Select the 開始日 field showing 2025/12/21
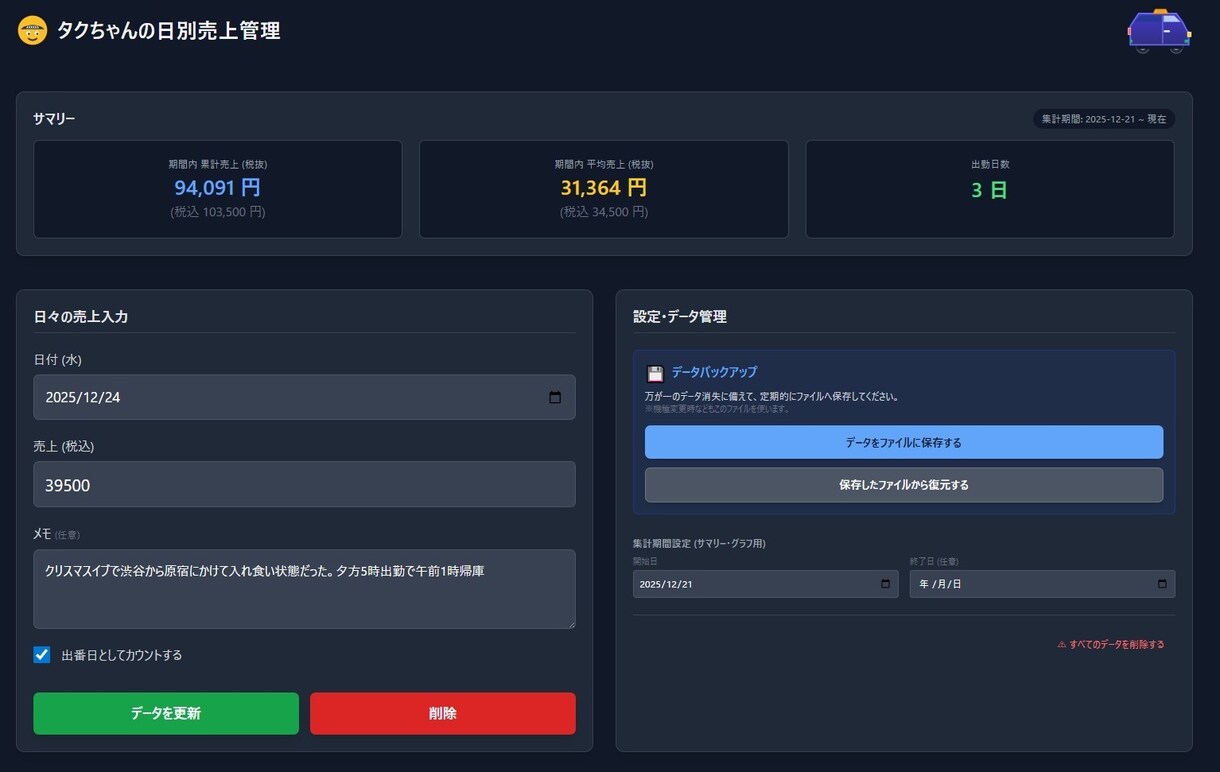The width and height of the screenshot is (1220, 772). [x=760, y=584]
